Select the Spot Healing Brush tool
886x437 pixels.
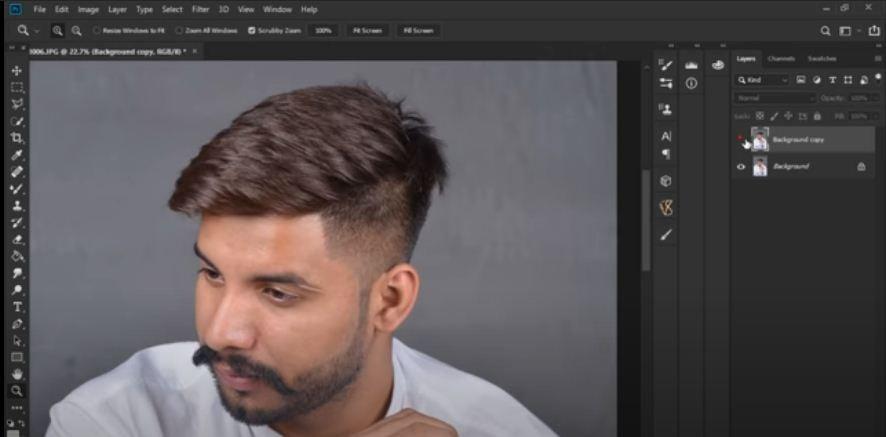[17, 172]
